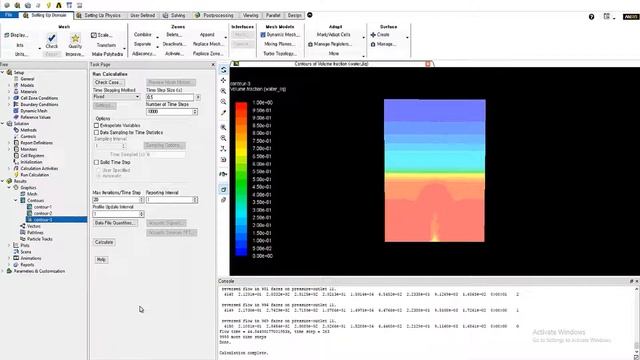Close the contour graphics window tab
The width and height of the screenshot is (640, 360).
coord(428,64)
